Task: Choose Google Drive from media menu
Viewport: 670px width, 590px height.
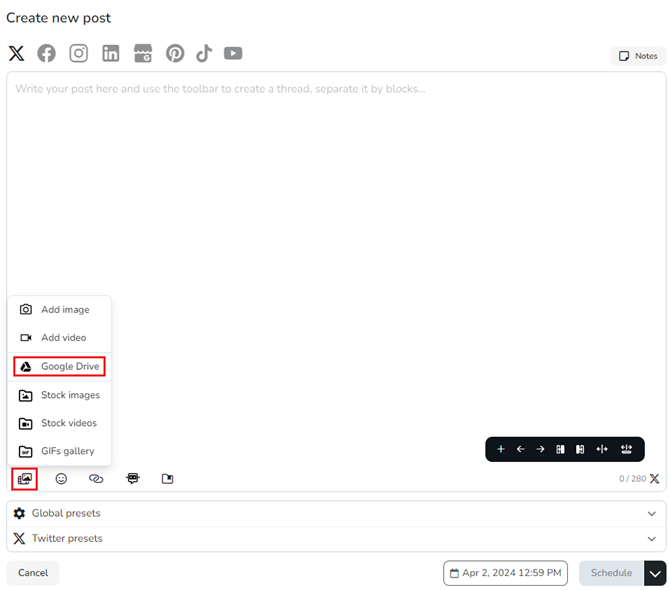Action: [60, 367]
